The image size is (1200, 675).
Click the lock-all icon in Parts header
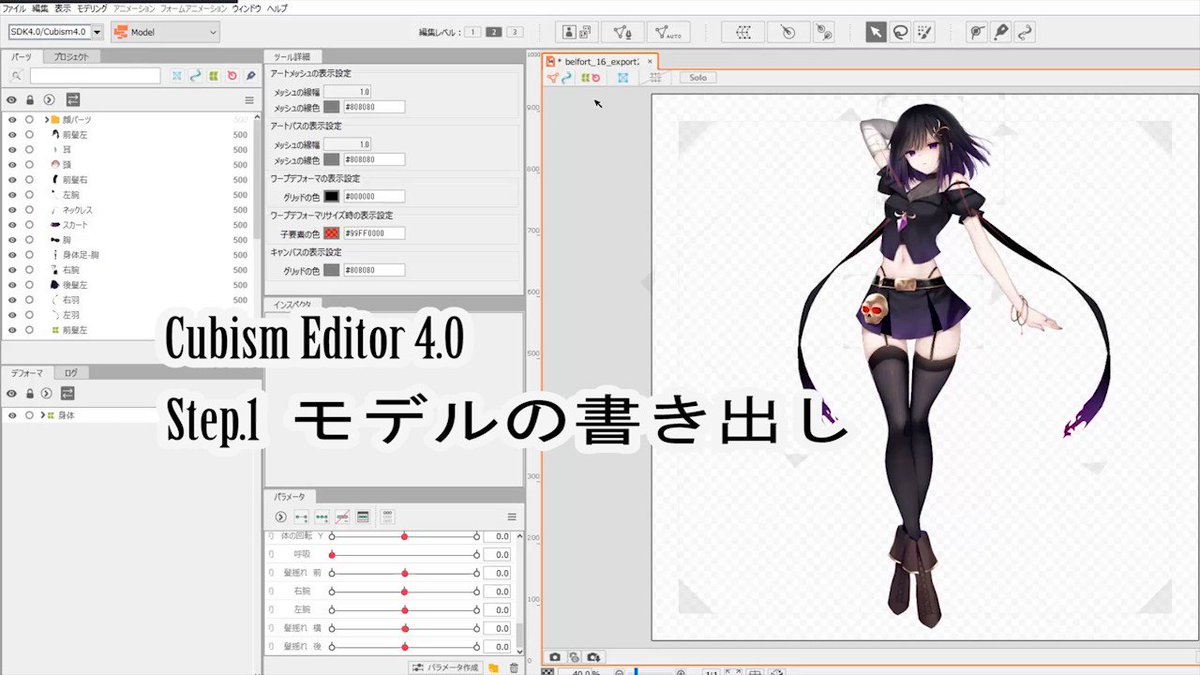coord(30,100)
